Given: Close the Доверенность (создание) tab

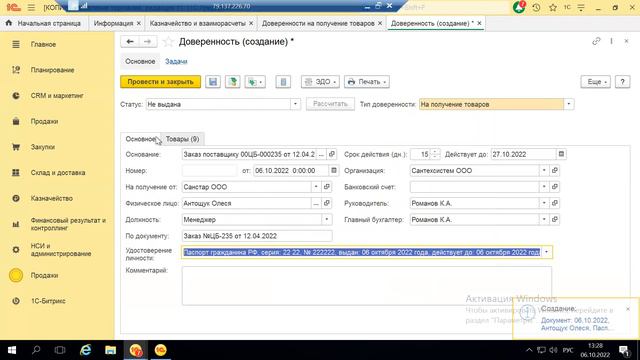Looking at the screenshot, I should pyautogui.click(x=479, y=23).
